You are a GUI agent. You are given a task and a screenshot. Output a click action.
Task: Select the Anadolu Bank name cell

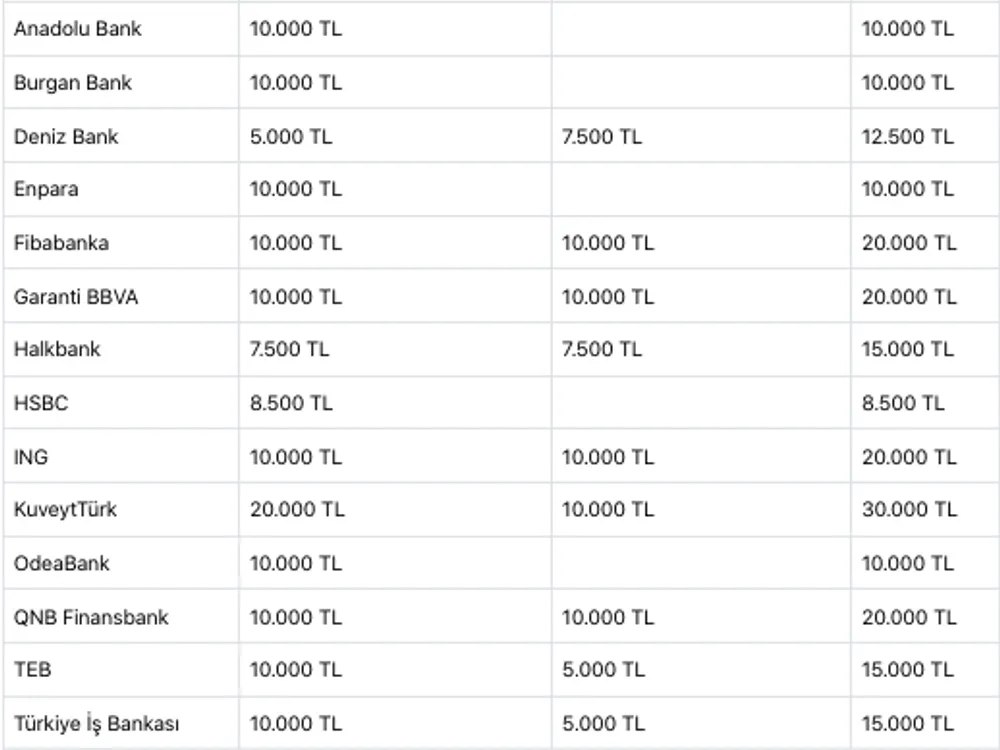(x=77, y=29)
